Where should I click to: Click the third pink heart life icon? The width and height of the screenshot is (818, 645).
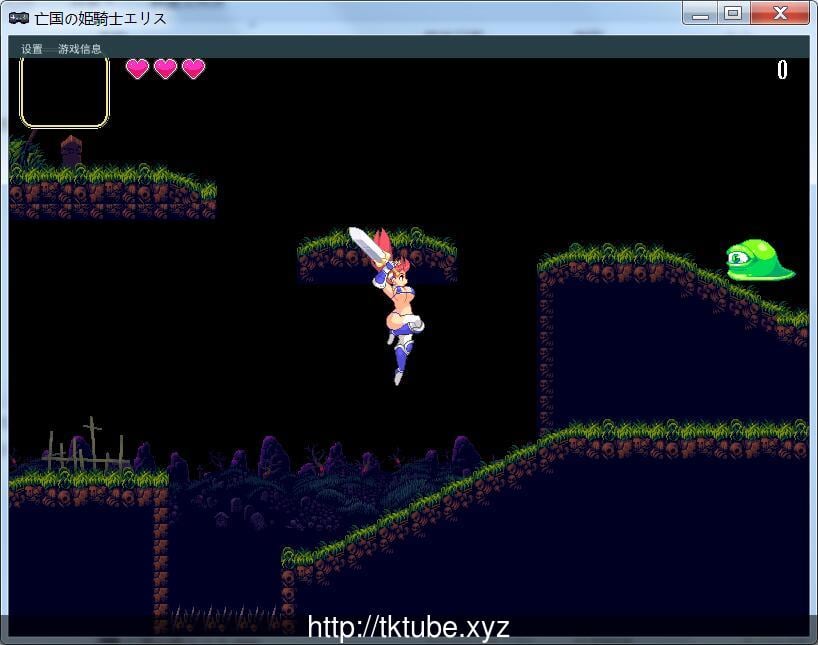click(193, 69)
